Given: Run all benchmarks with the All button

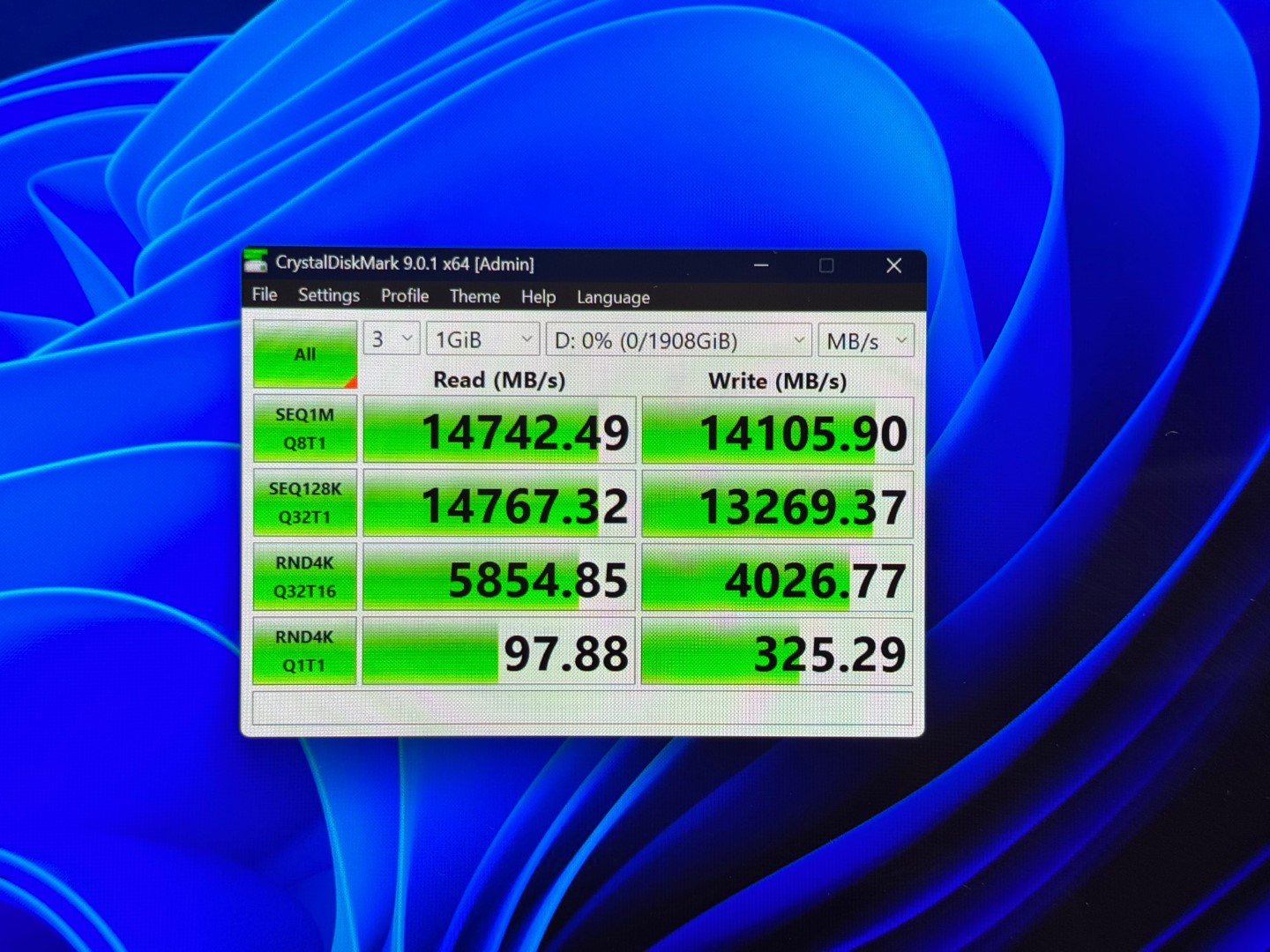Looking at the screenshot, I should [305, 354].
